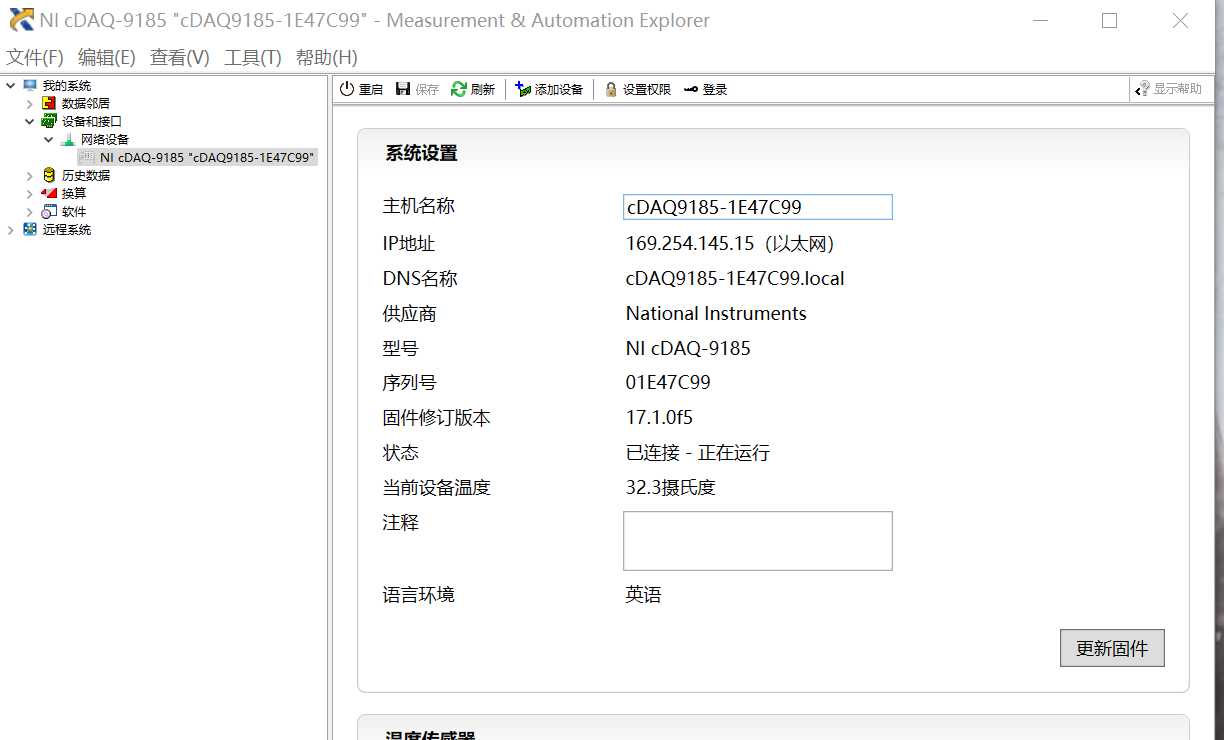Select the 远程系统 remote systems icon
Image resolution: width=1224 pixels, height=740 pixels.
[x=30, y=229]
